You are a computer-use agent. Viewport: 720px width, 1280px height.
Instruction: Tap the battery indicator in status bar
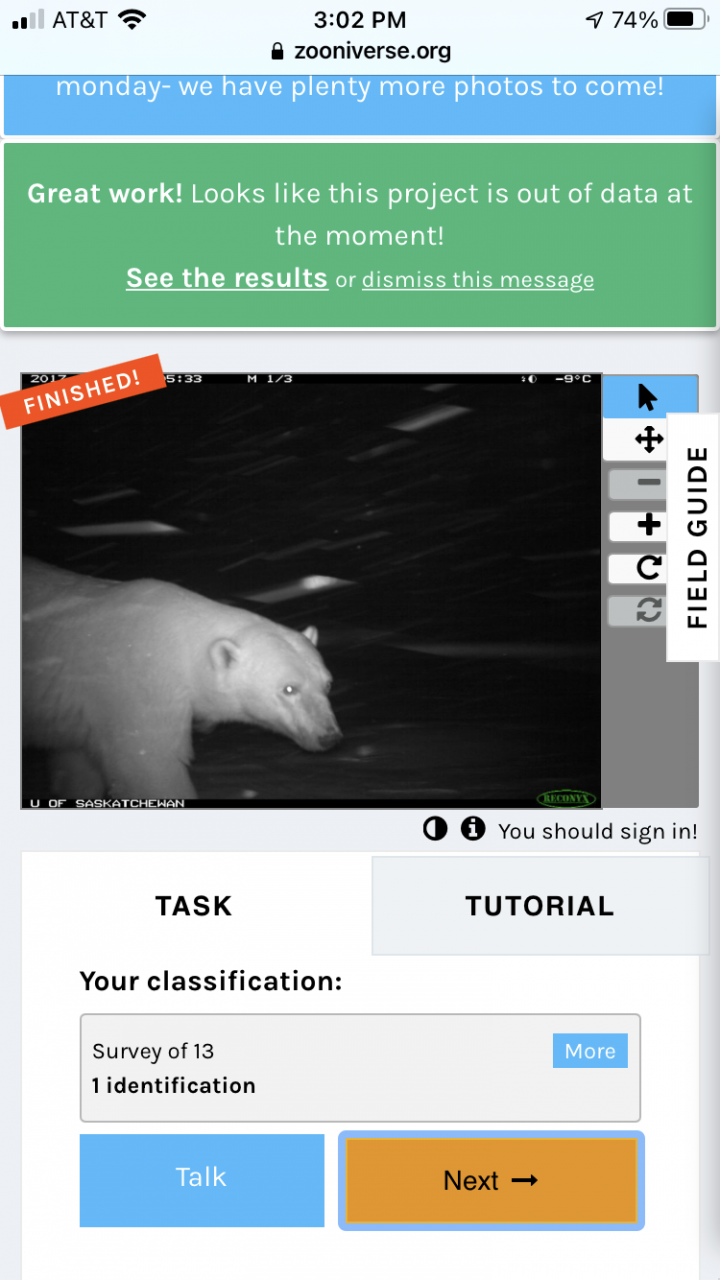(x=685, y=19)
